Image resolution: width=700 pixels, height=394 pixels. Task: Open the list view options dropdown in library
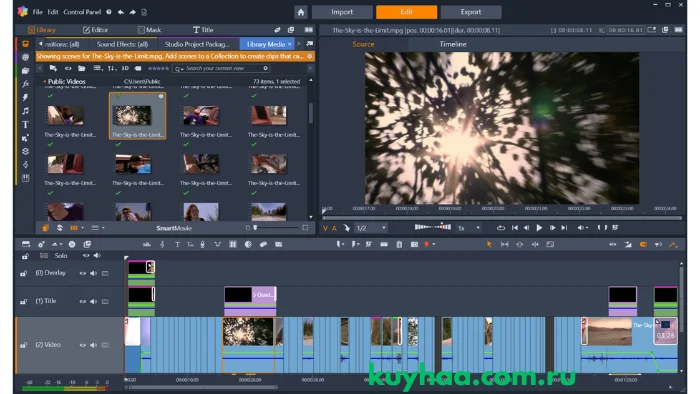tap(97, 68)
